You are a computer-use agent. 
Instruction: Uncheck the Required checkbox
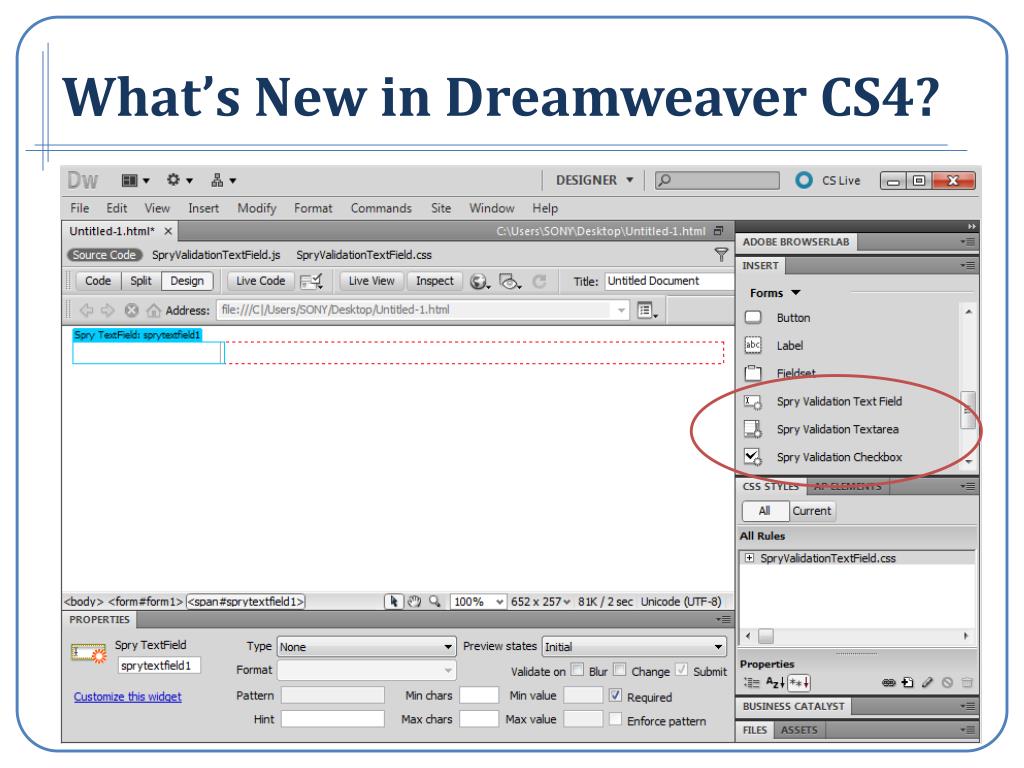(x=615, y=696)
